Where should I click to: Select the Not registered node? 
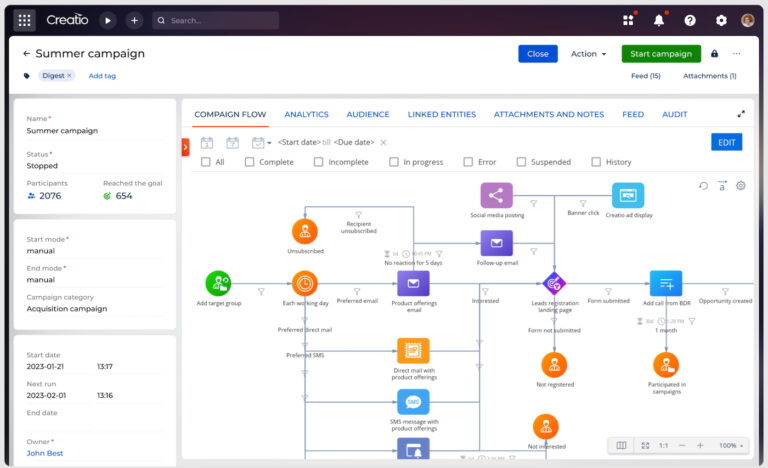pyautogui.click(x=554, y=365)
